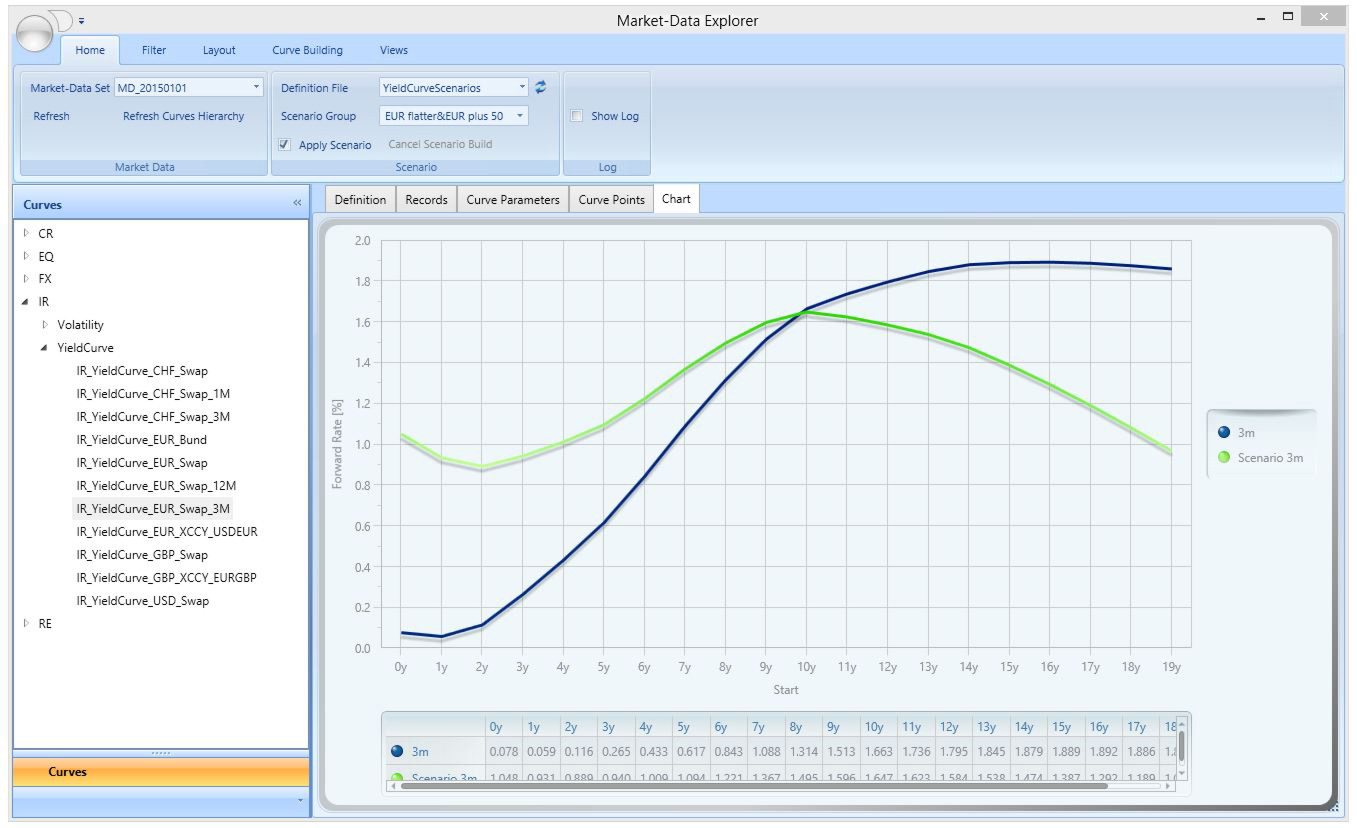Open the quick access toolbar customize arrow
This screenshot has height=828, width=1357.
point(81,19)
